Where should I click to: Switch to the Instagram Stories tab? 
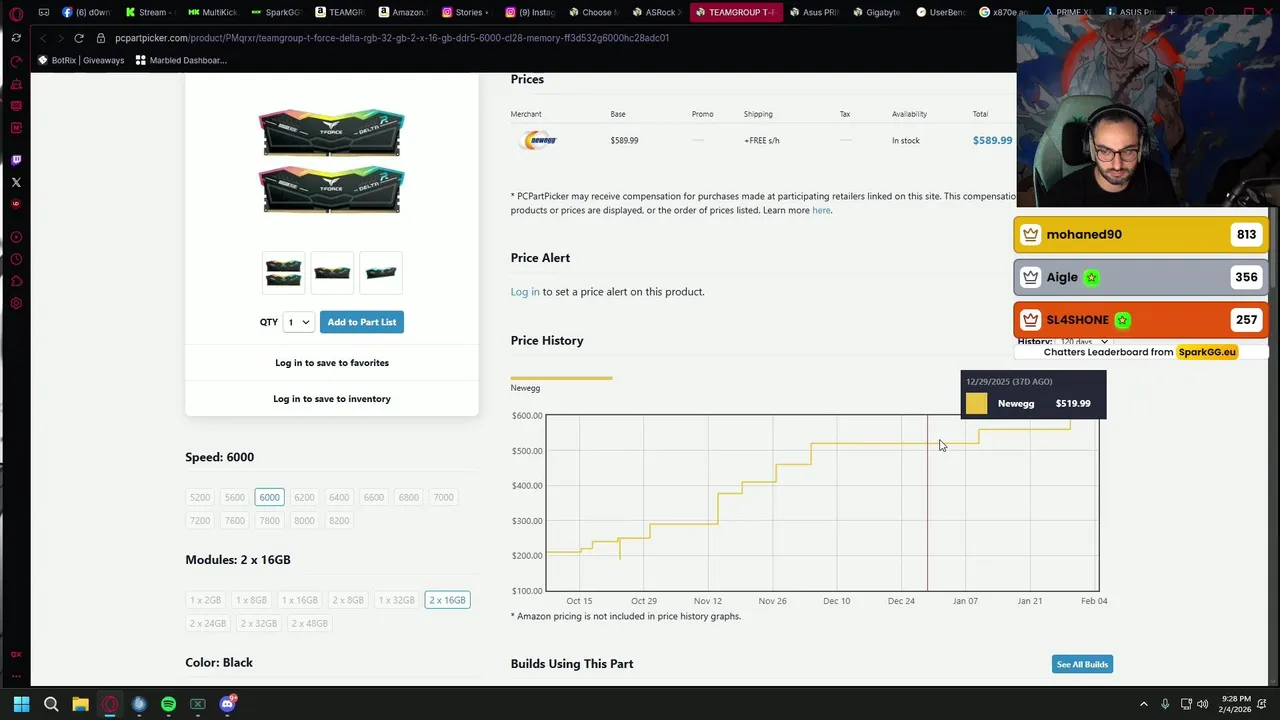pos(465,12)
